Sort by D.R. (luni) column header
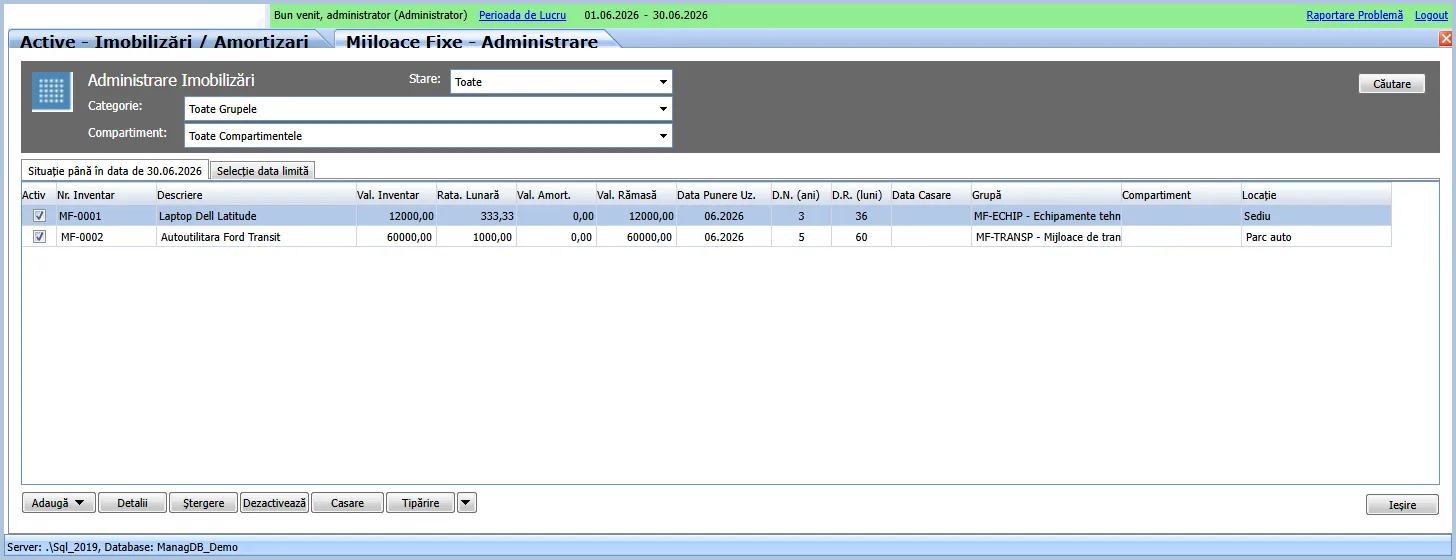1456x560 pixels. pyautogui.click(x=860, y=195)
